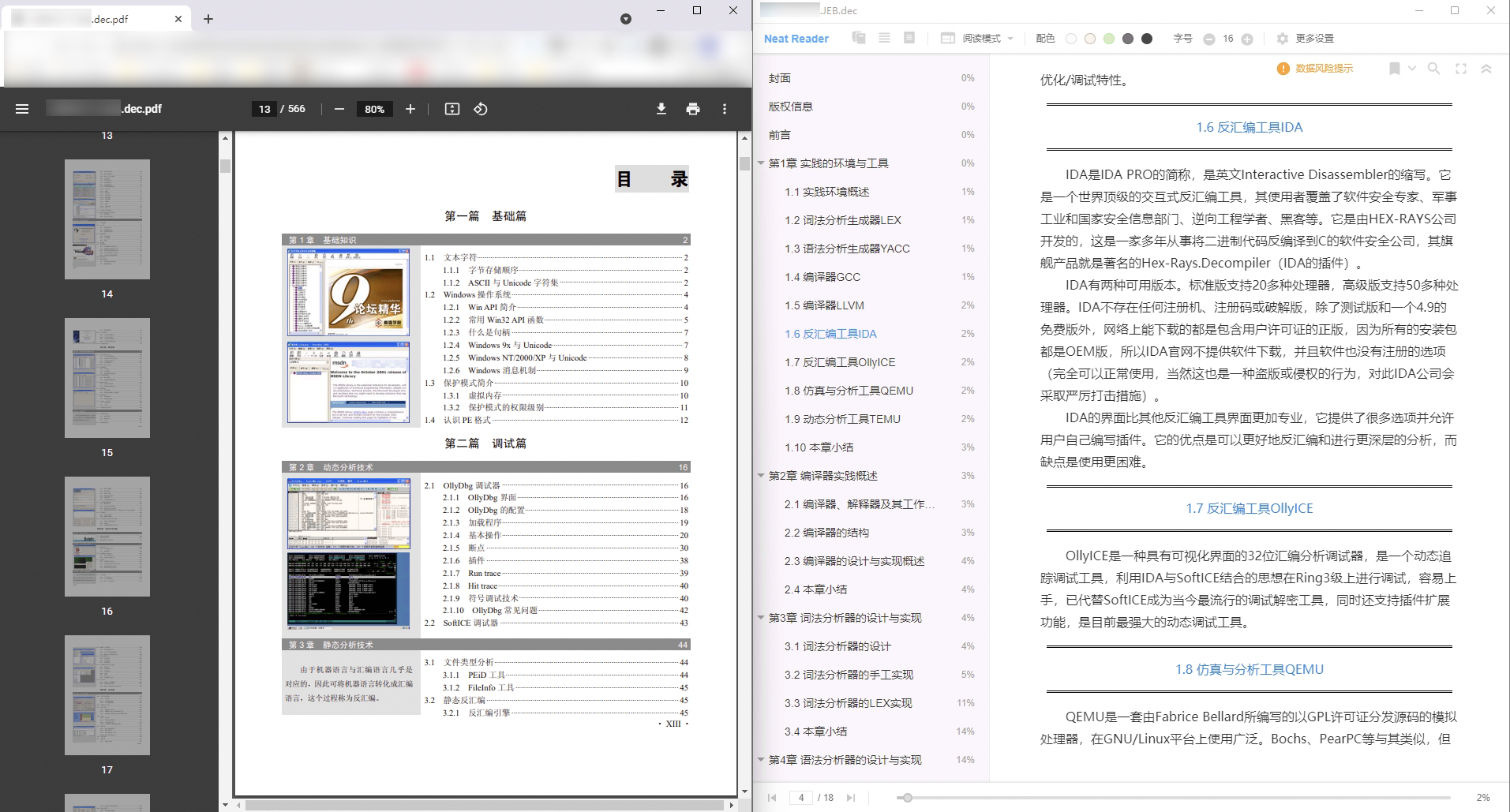Print the PDF document
1510x812 pixels.
693,109
